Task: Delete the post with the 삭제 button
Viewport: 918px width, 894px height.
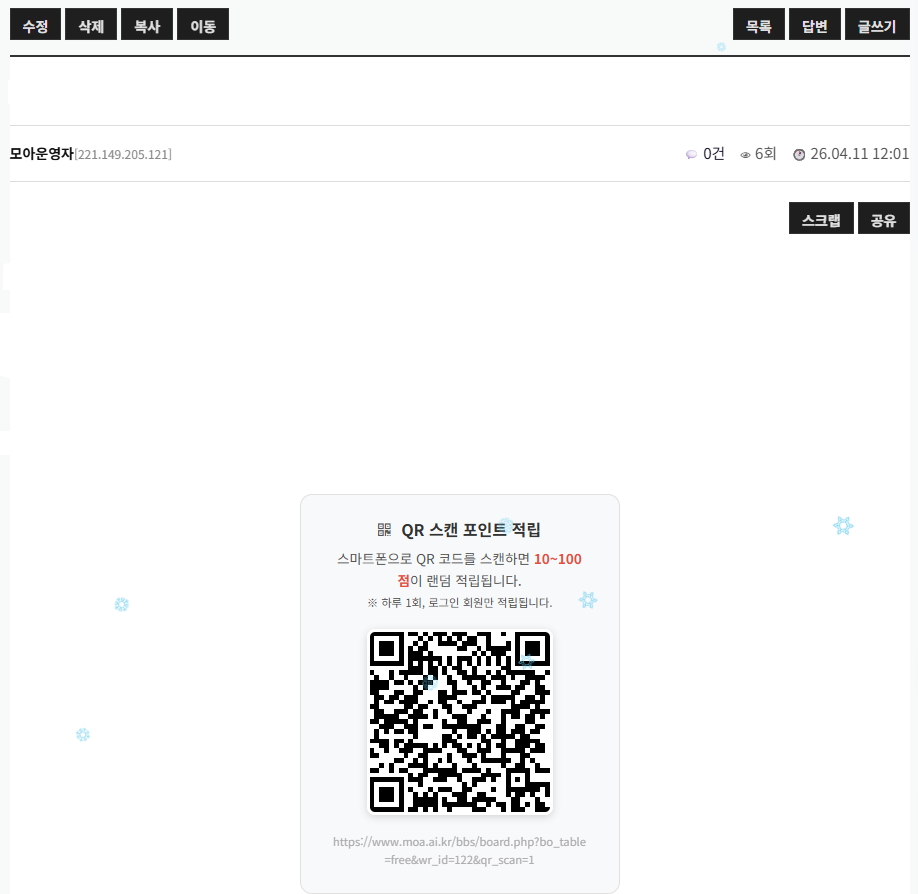Action: [x=91, y=26]
